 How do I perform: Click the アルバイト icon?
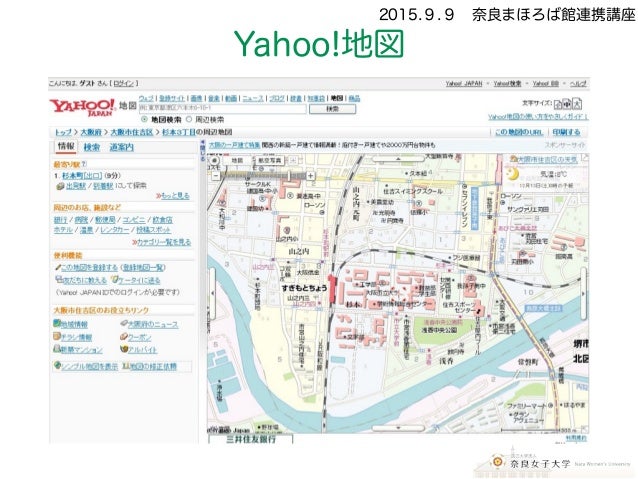click(x=124, y=349)
